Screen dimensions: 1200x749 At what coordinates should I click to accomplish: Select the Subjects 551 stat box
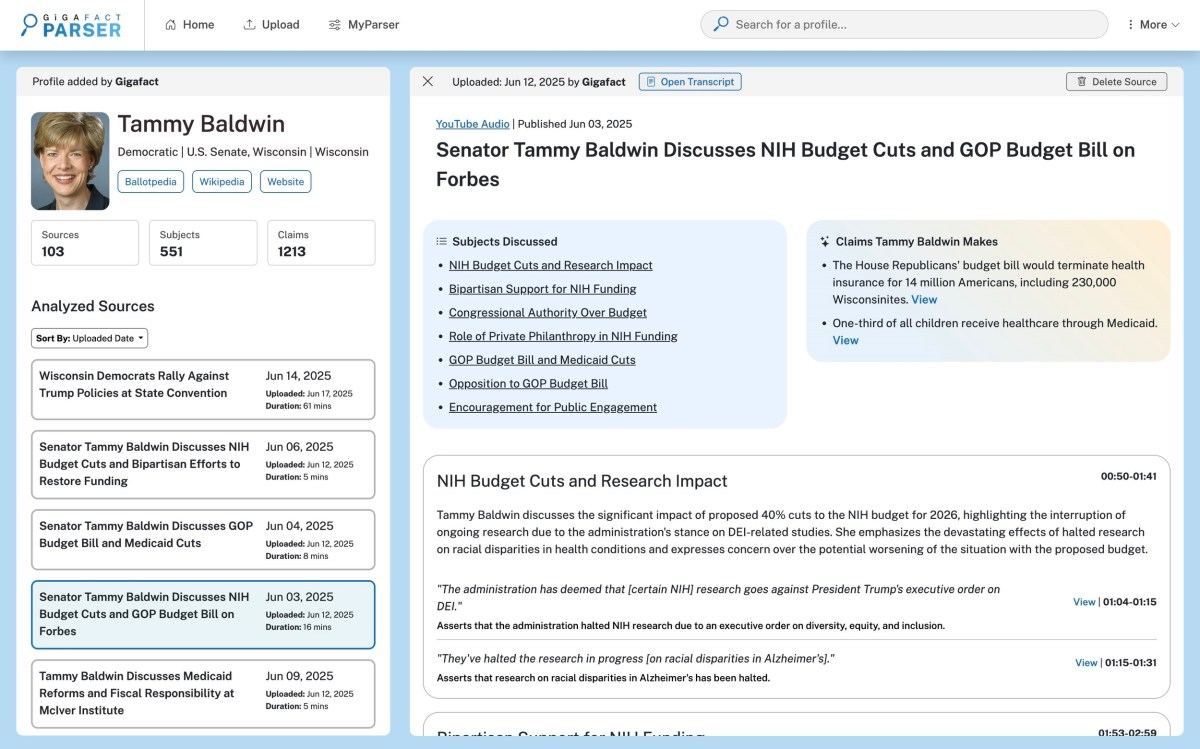click(203, 243)
